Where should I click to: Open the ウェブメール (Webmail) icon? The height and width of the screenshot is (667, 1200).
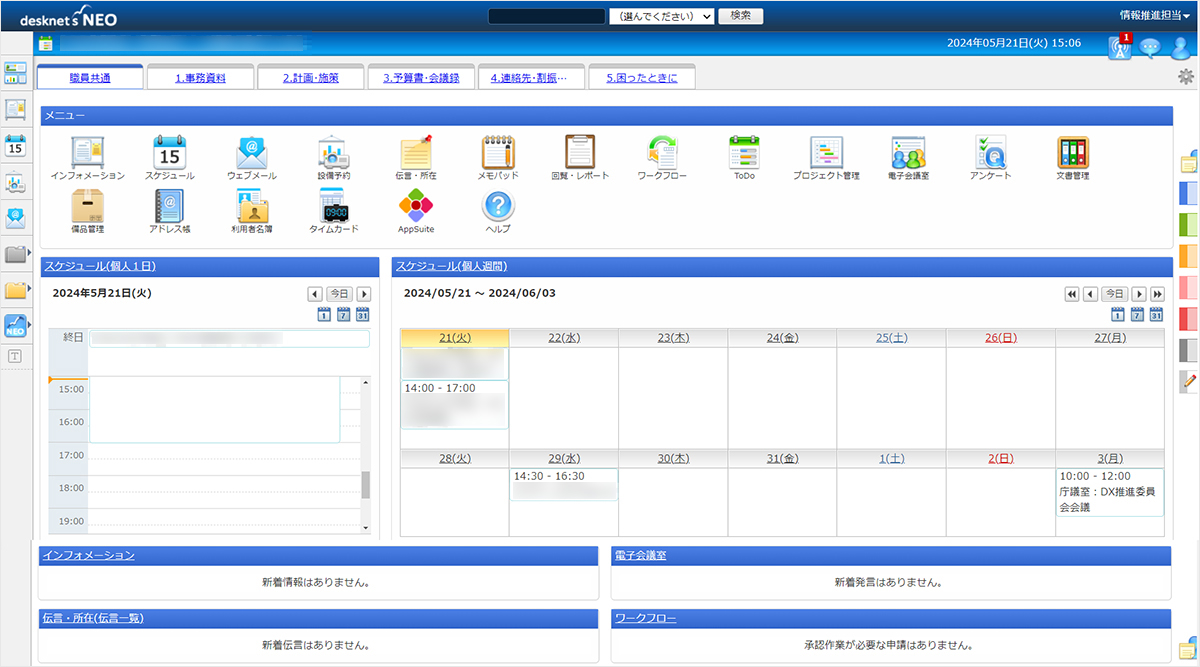point(251,150)
